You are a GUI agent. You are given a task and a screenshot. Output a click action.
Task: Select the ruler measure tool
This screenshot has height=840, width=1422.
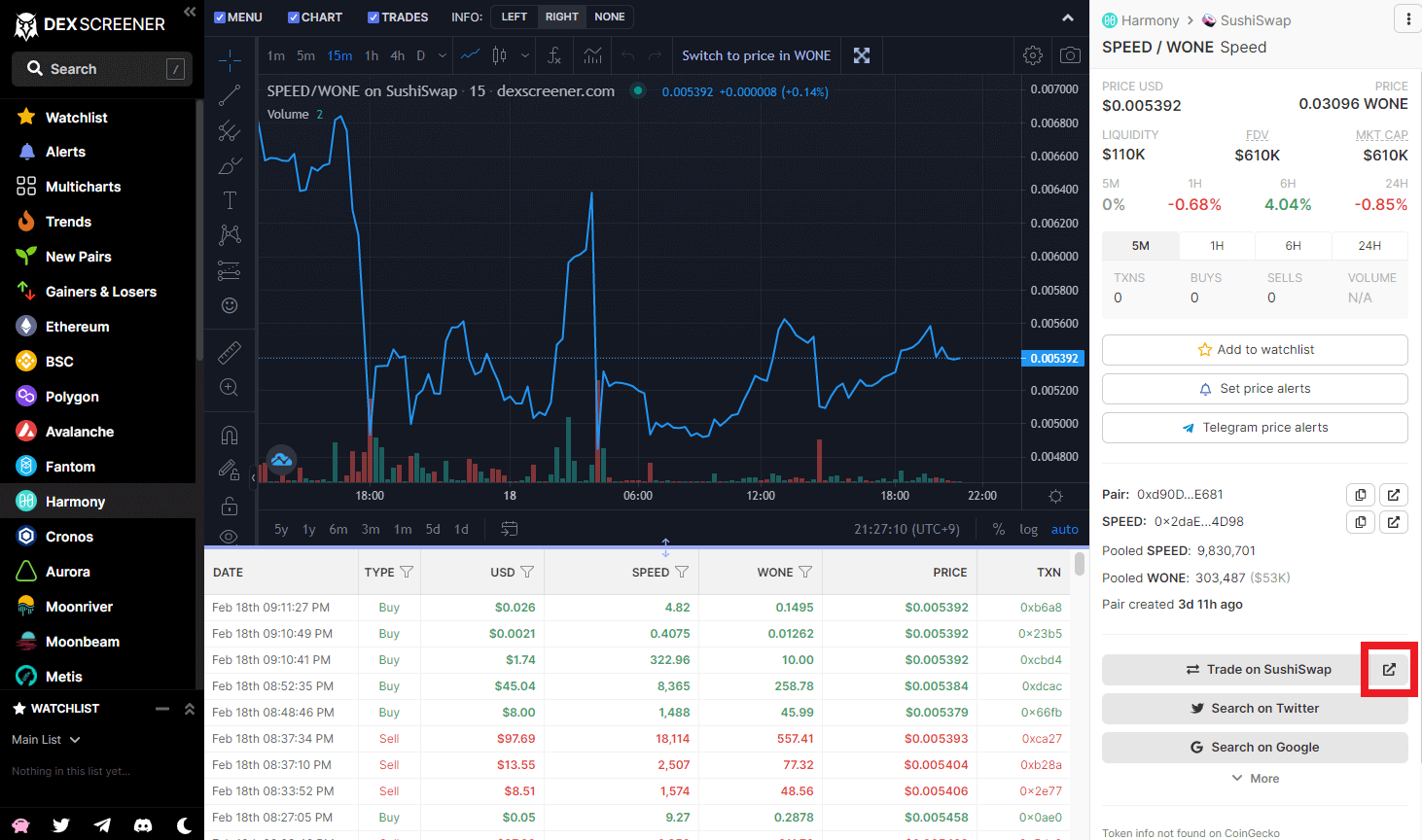pyautogui.click(x=230, y=352)
